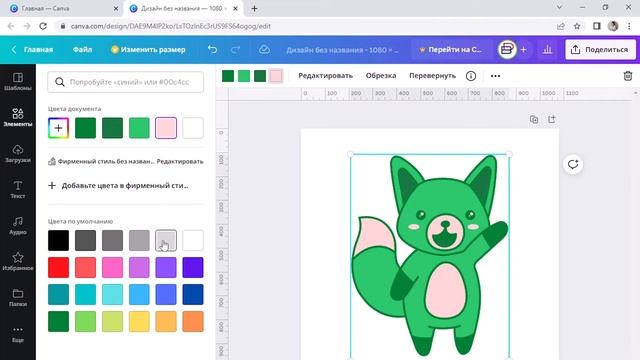The image size is (640, 360).
Task: Open the tab search dropdown chevron
Action: tap(559, 7)
